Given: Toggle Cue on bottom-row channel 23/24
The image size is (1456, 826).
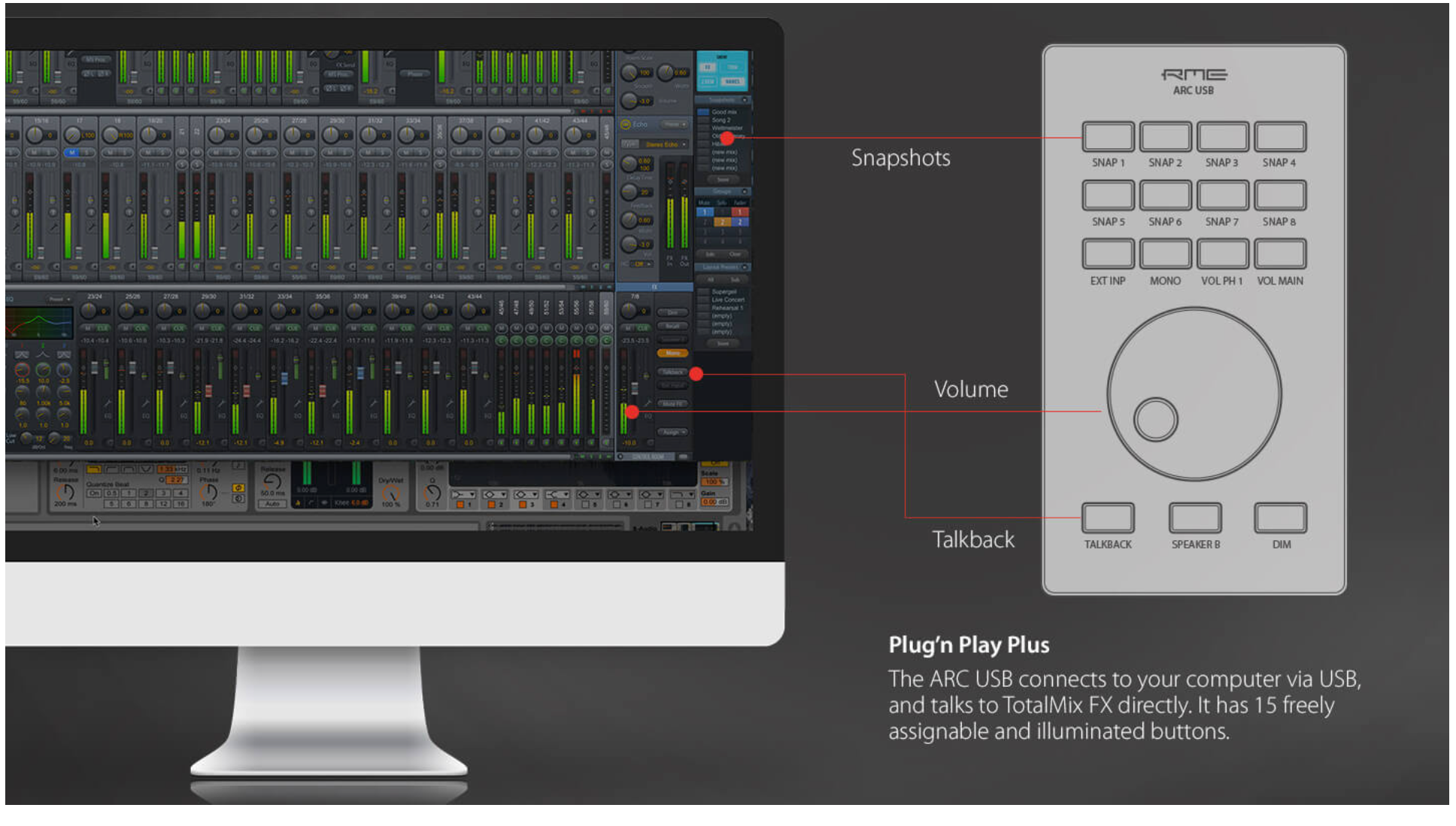Looking at the screenshot, I should [102, 329].
